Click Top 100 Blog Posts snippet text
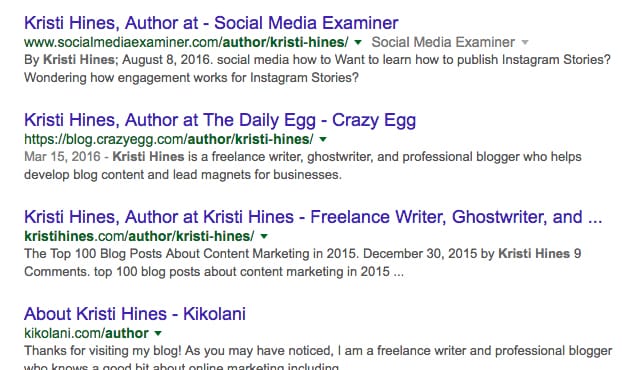Screen dimensions: 635x370 [x=303, y=262]
